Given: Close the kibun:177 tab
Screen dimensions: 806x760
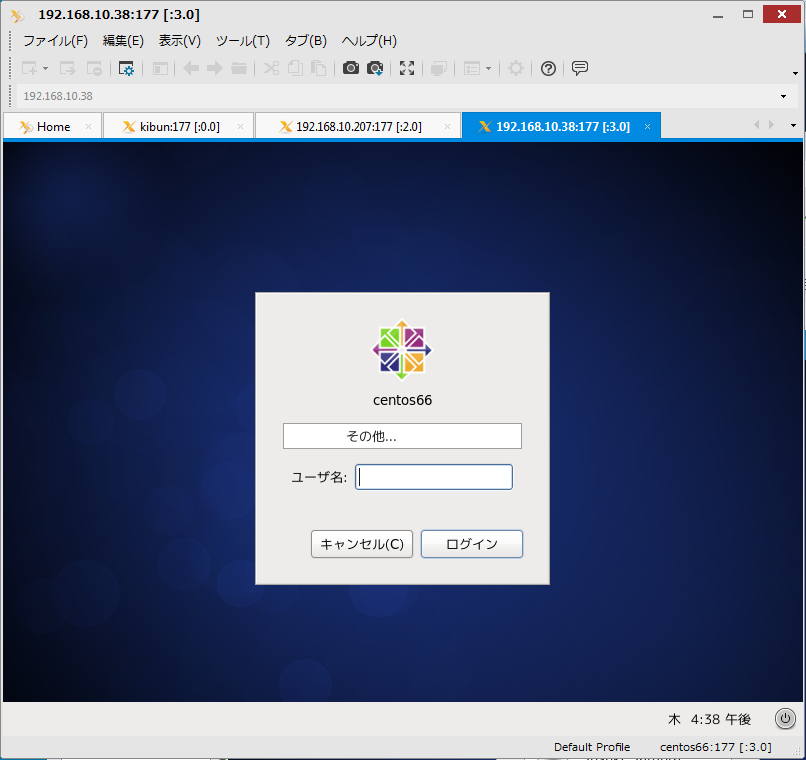Looking at the screenshot, I should pos(240,126).
